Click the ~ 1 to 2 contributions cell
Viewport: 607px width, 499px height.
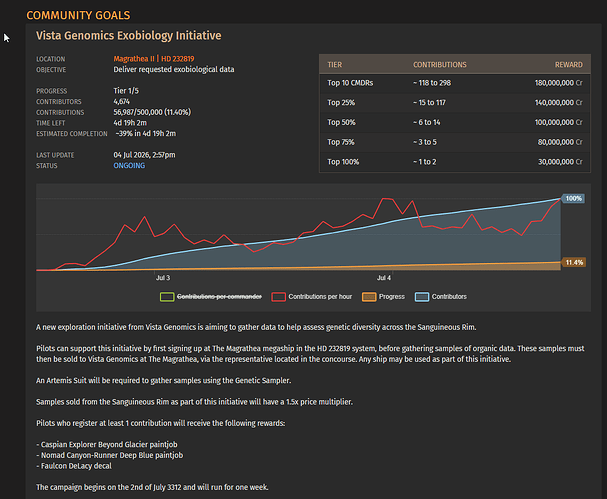point(424,162)
